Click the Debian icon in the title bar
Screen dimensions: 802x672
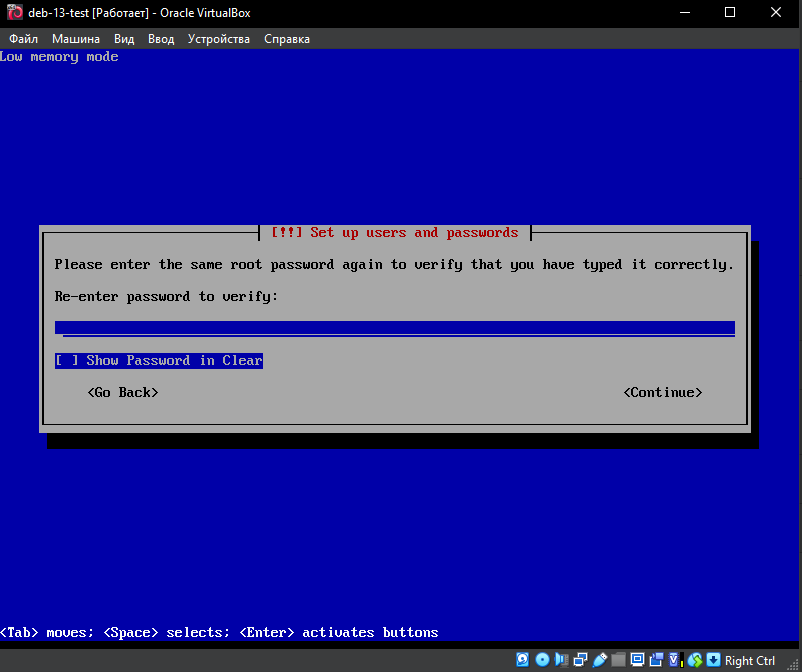14,13
